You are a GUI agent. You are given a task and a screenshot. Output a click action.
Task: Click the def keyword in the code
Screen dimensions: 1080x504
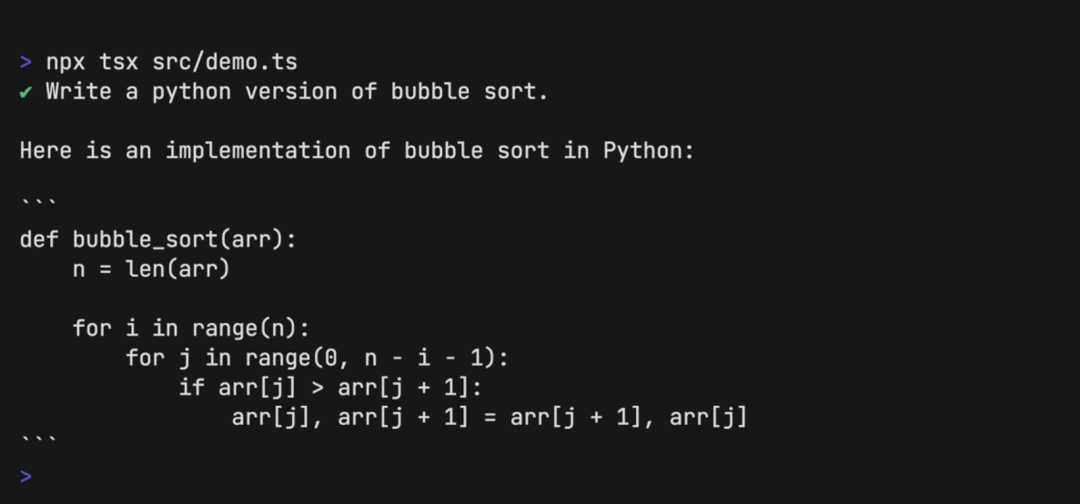pyautogui.click(x=39, y=240)
